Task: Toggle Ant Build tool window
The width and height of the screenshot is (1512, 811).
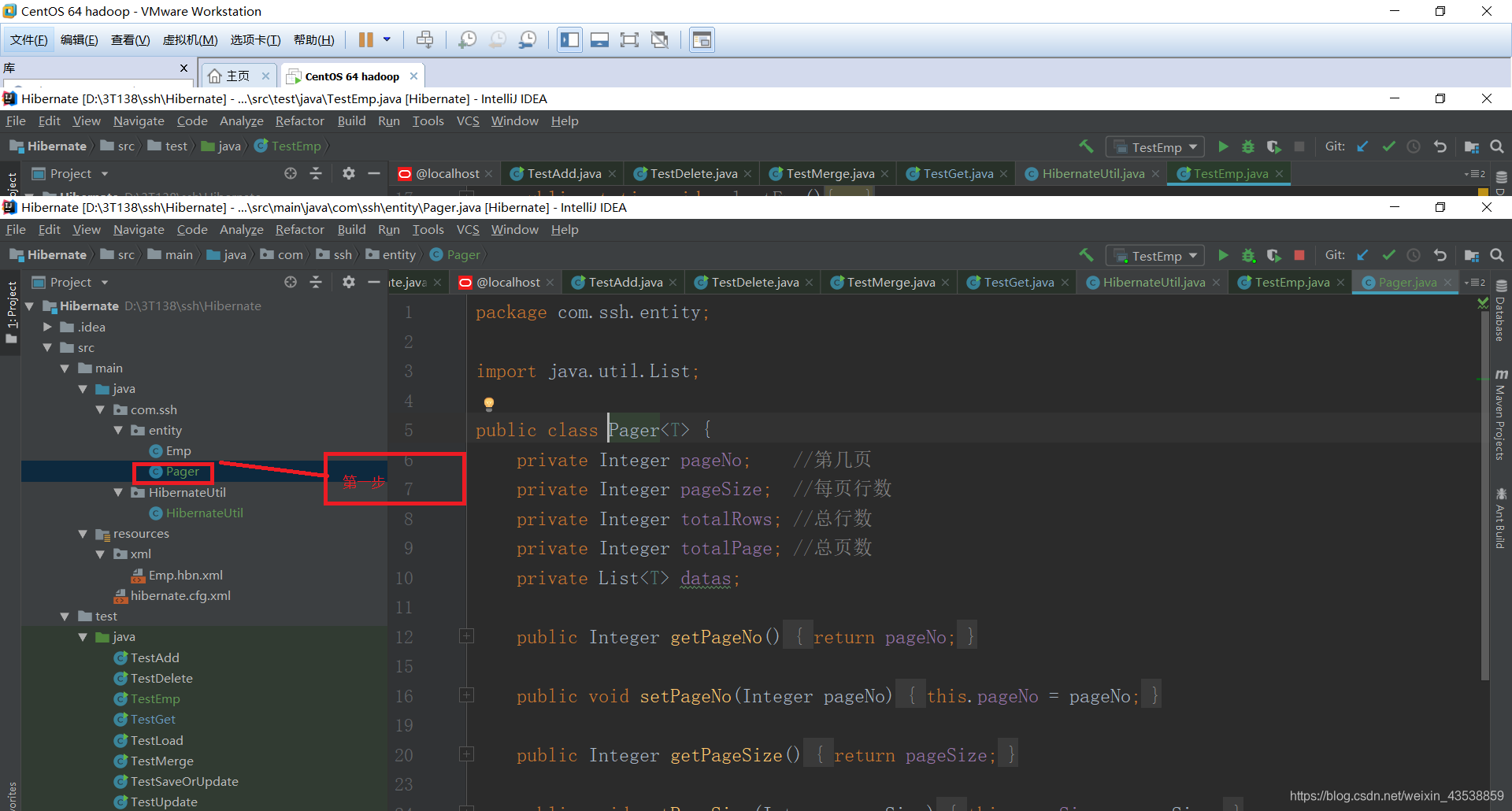Action: (1500, 518)
